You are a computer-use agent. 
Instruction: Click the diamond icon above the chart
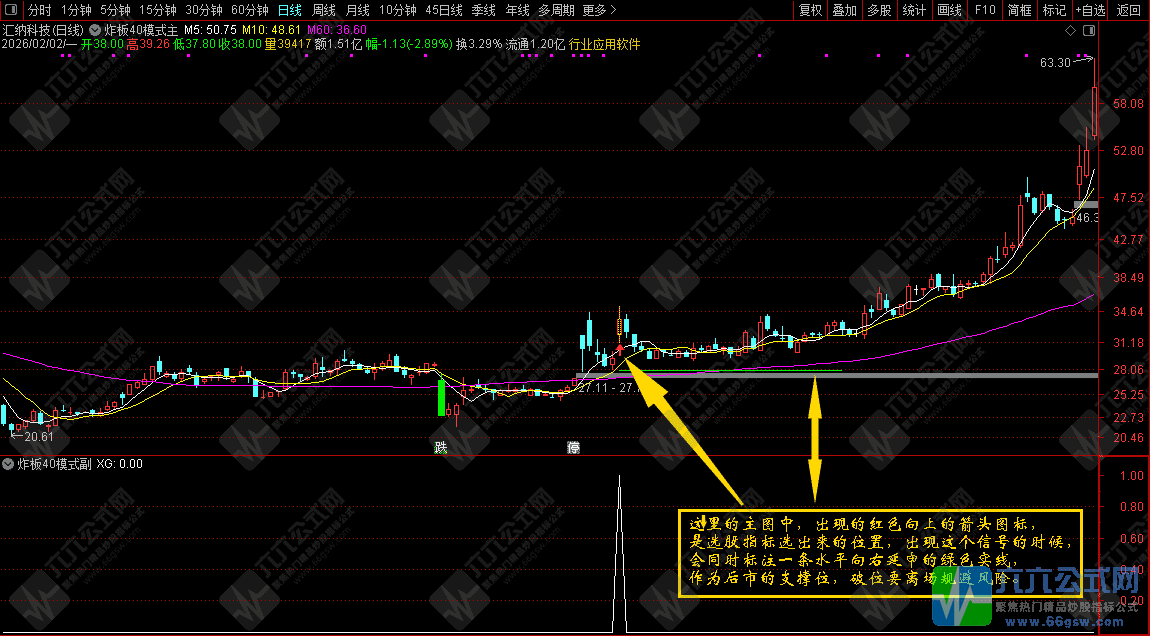(1070, 31)
